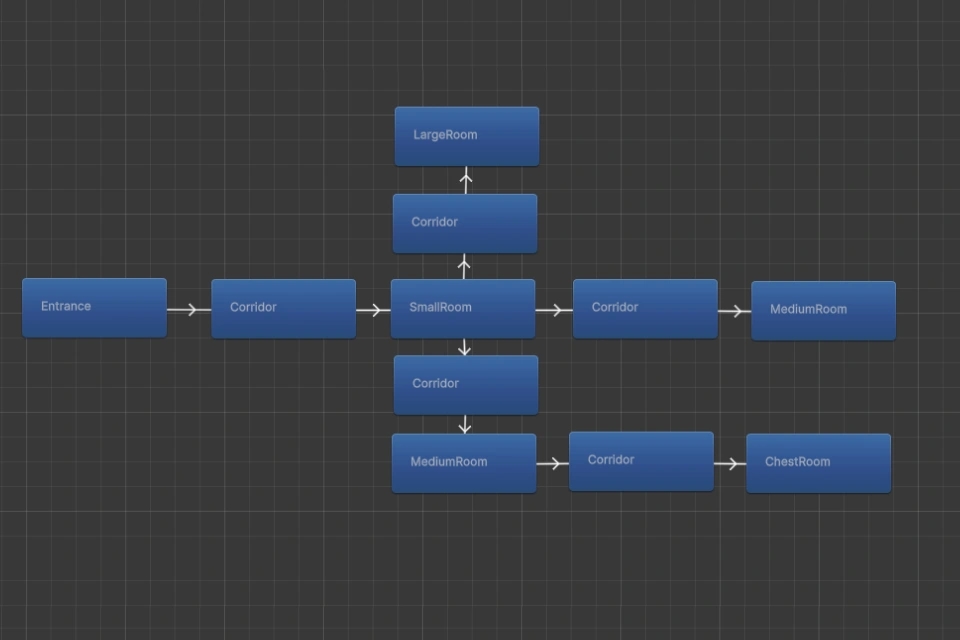Select the ChestRoom node

pos(818,463)
